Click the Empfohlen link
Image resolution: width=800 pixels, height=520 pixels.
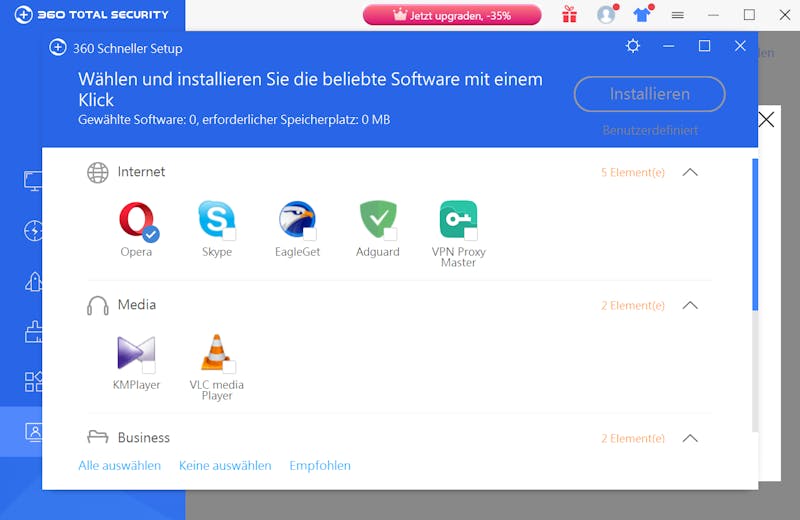[x=320, y=465]
